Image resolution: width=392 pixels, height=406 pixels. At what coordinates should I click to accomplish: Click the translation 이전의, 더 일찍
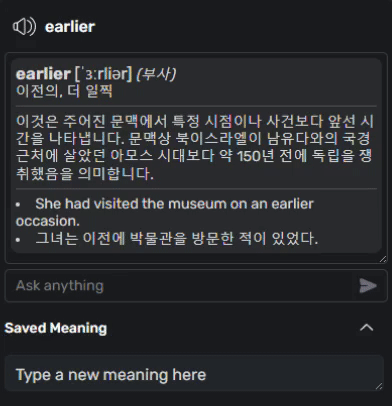point(64,91)
